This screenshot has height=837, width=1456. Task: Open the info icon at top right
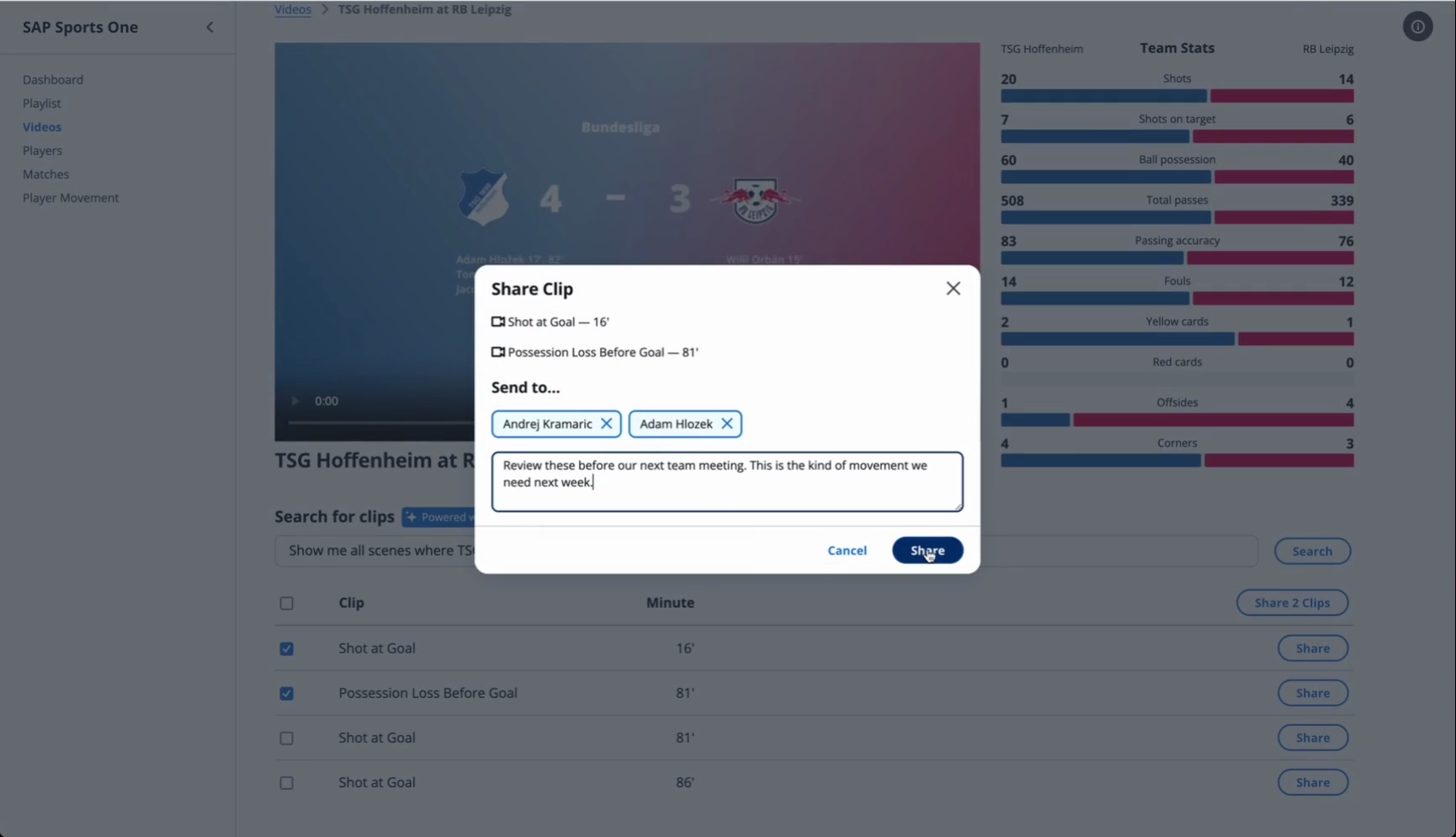(1417, 27)
